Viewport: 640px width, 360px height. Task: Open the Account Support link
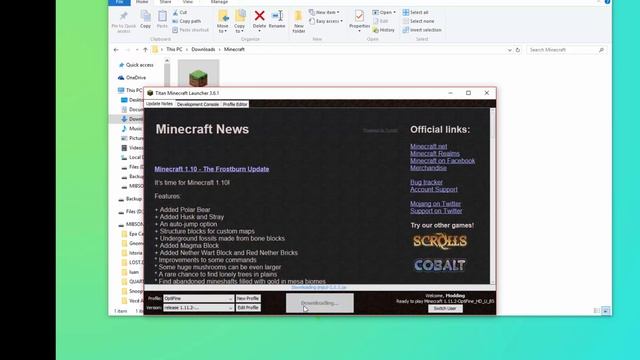pyautogui.click(x=433, y=189)
